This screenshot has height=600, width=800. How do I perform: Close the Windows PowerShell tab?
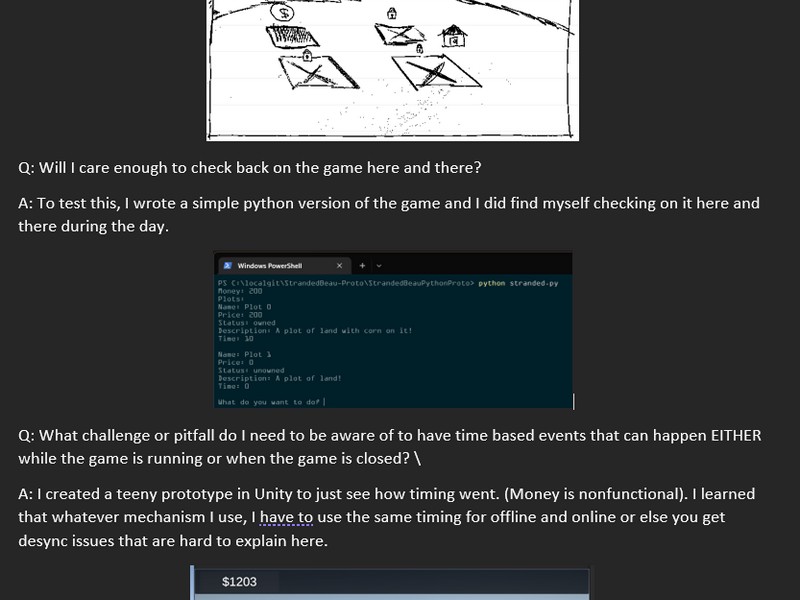point(339,266)
